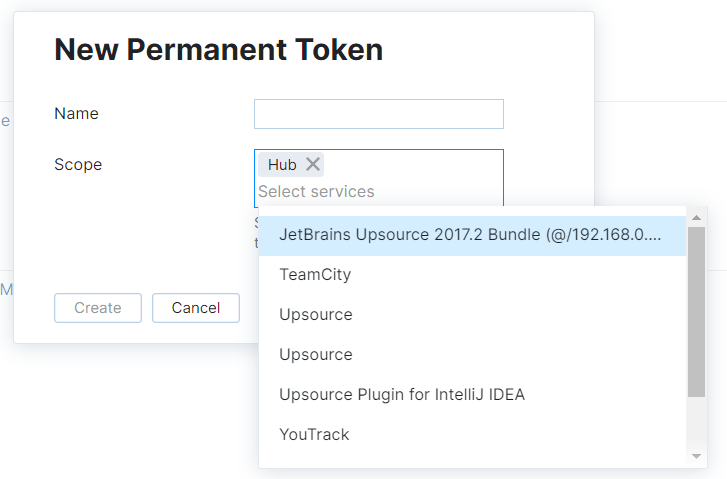Select Upsource Plugin for IntelliJ IDEA
The height and width of the screenshot is (479, 727).
click(x=402, y=394)
